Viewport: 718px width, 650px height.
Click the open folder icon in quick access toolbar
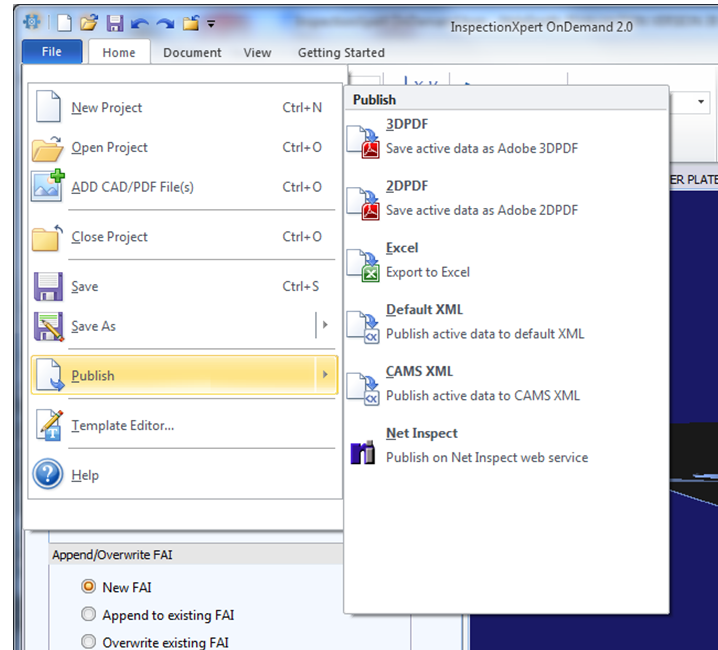(x=89, y=22)
